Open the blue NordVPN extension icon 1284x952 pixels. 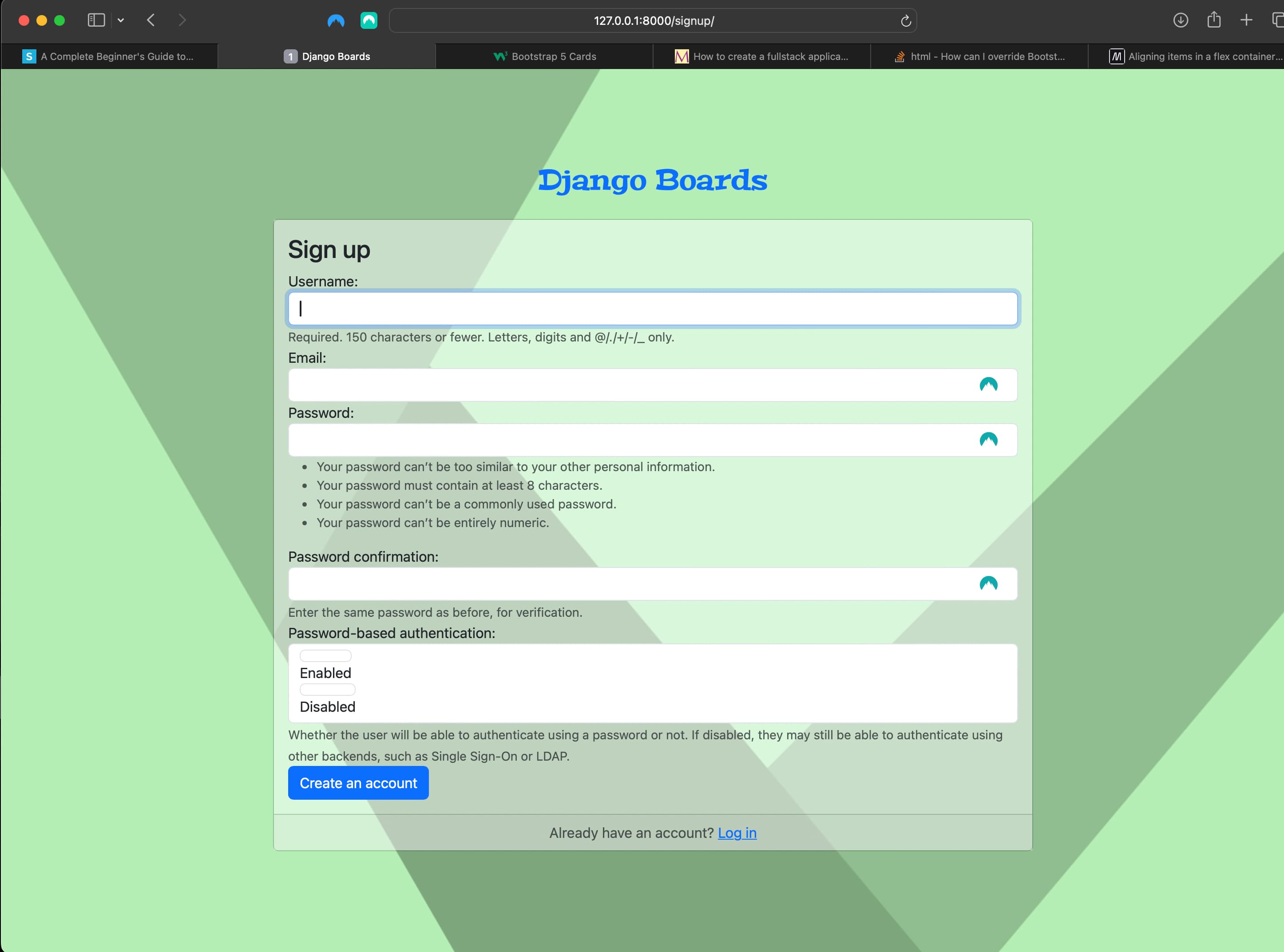coord(336,21)
